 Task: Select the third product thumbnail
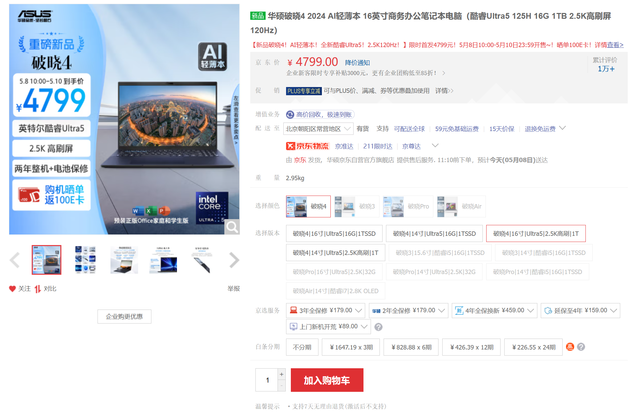click(124, 260)
